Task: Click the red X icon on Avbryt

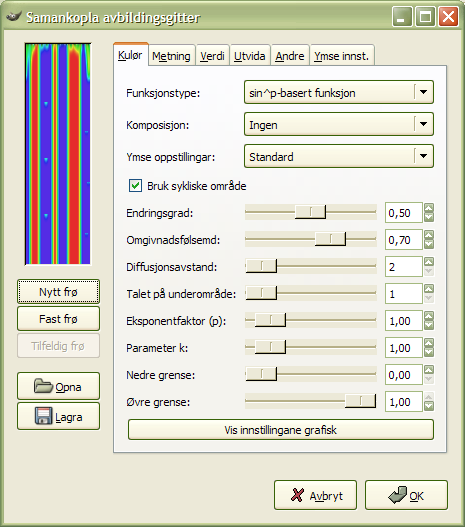Action: click(x=297, y=495)
